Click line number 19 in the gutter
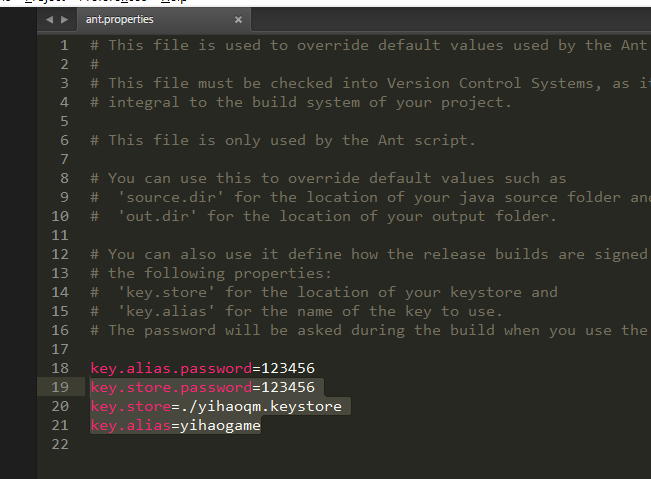 click(x=60, y=387)
